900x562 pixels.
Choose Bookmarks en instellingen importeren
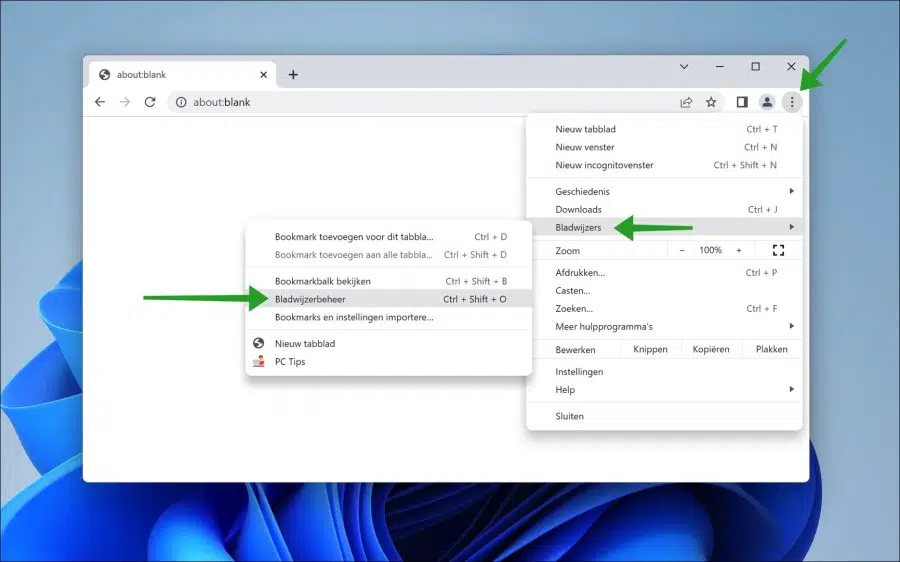coord(388,317)
